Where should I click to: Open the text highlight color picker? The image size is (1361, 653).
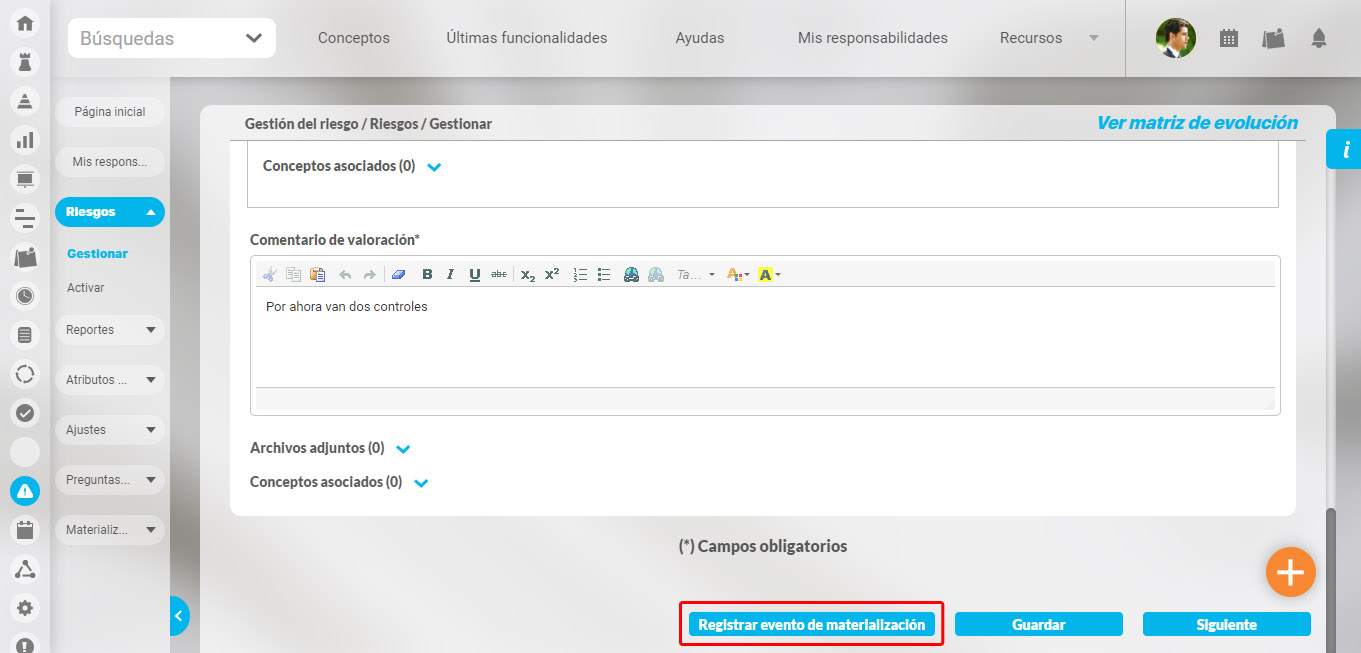pos(768,274)
